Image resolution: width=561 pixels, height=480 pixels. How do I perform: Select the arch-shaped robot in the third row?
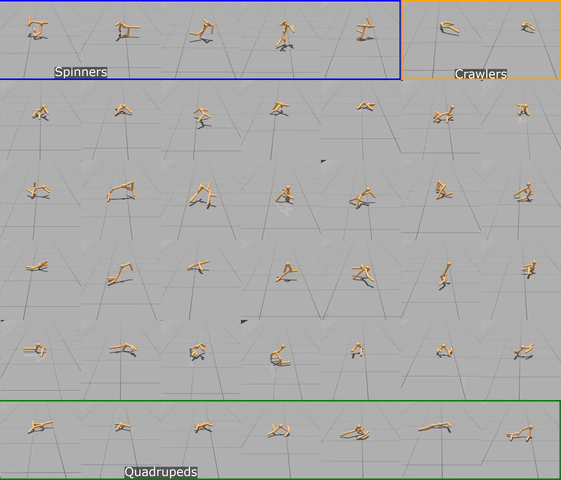[x=121, y=191]
